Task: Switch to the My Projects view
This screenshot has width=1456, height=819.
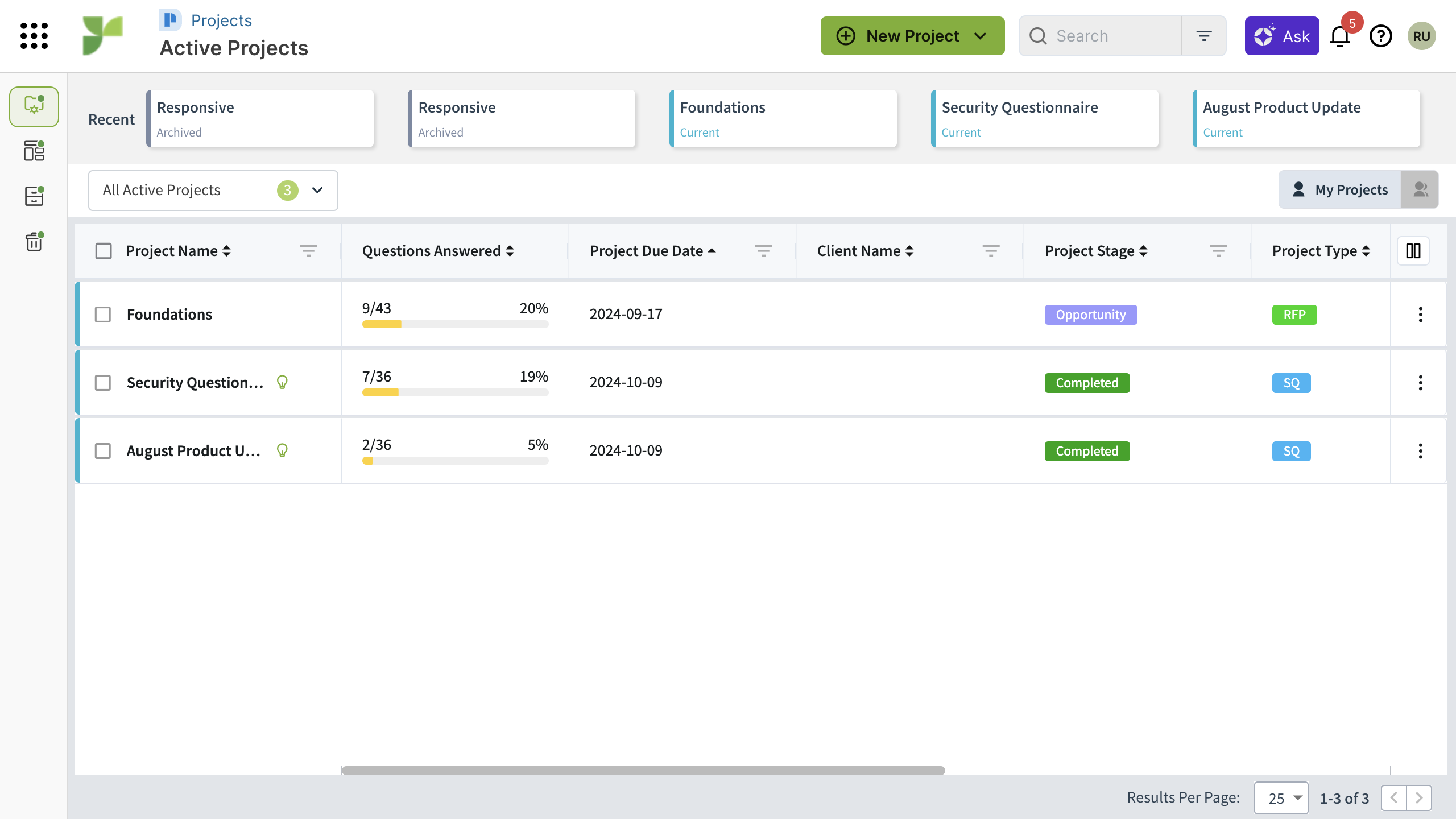Action: pos(1340,189)
